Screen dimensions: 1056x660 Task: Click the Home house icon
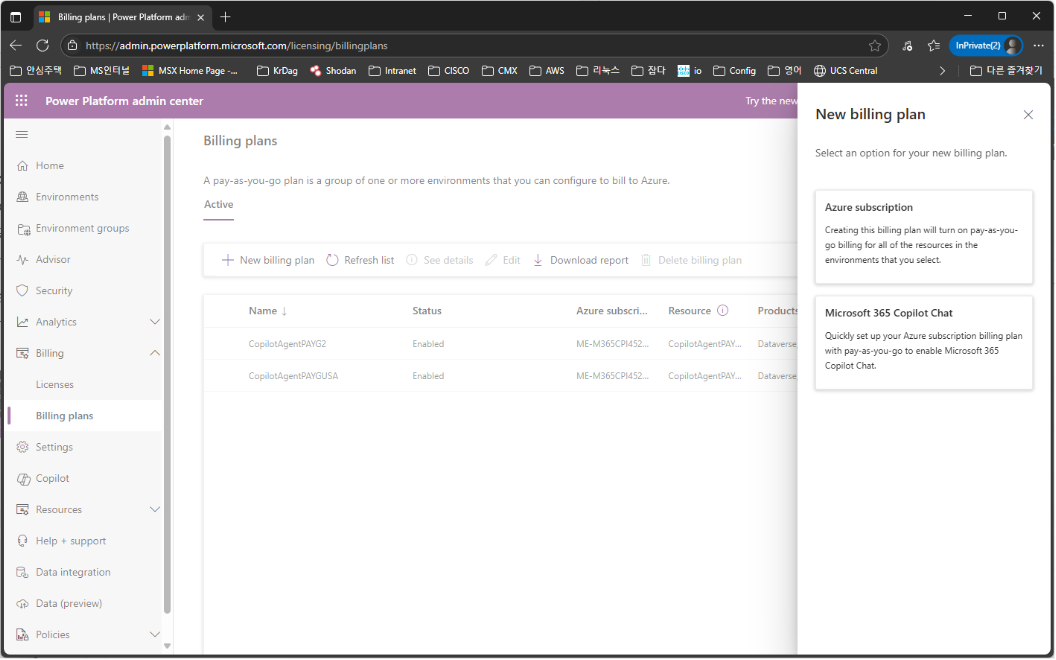tap(22, 166)
